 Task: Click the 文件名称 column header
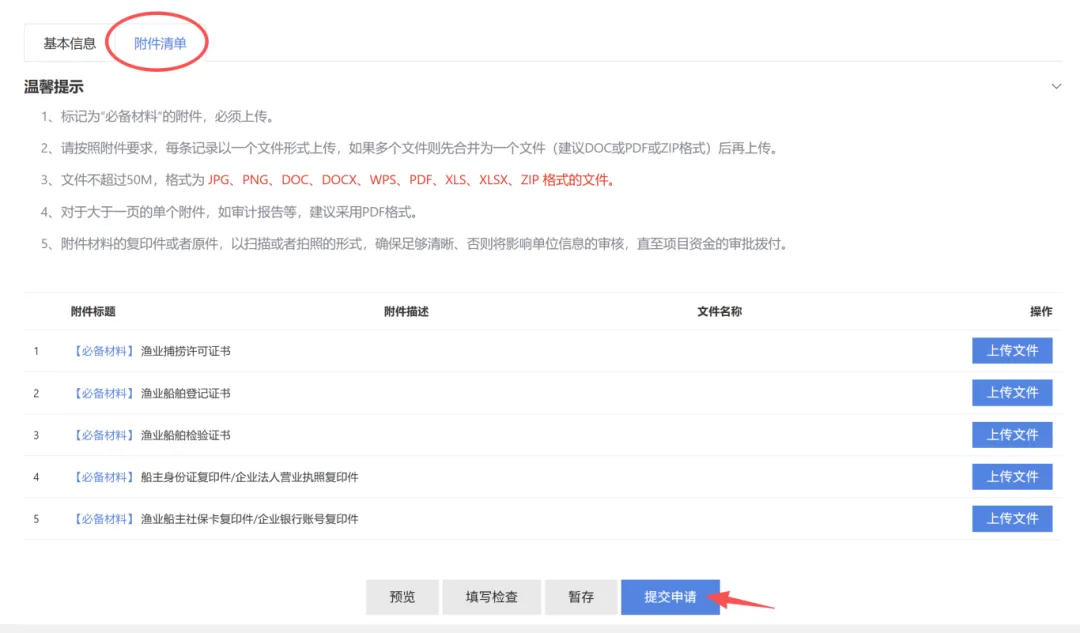click(x=719, y=311)
